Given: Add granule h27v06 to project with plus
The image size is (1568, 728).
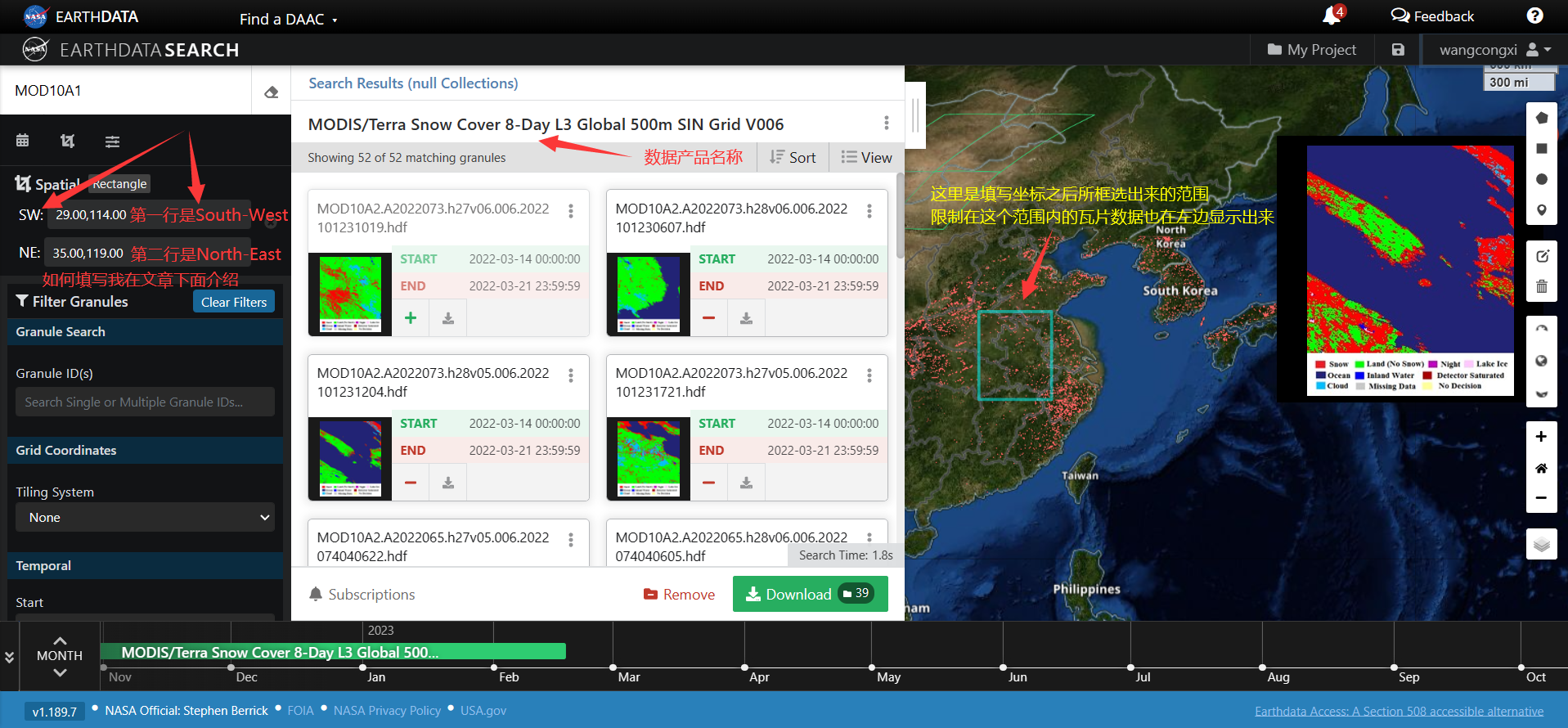Looking at the screenshot, I should point(411,318).
